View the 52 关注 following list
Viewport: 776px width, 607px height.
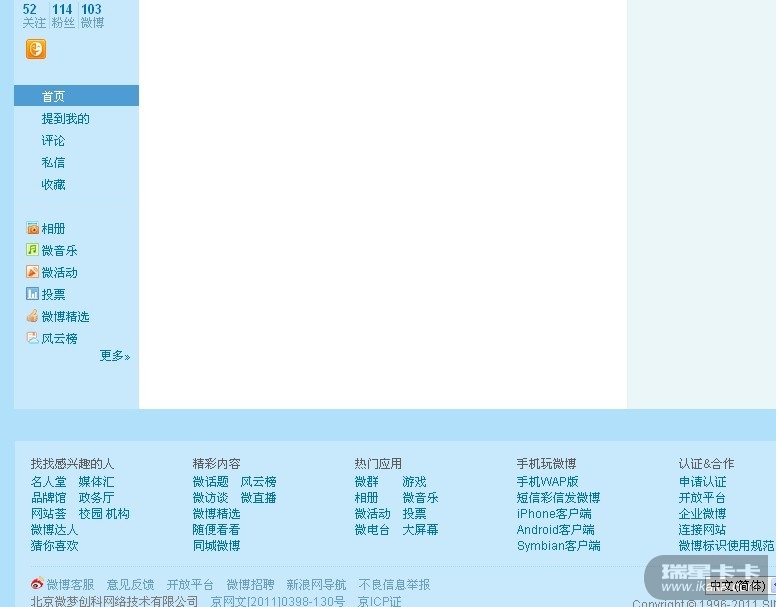click(34, 15)
